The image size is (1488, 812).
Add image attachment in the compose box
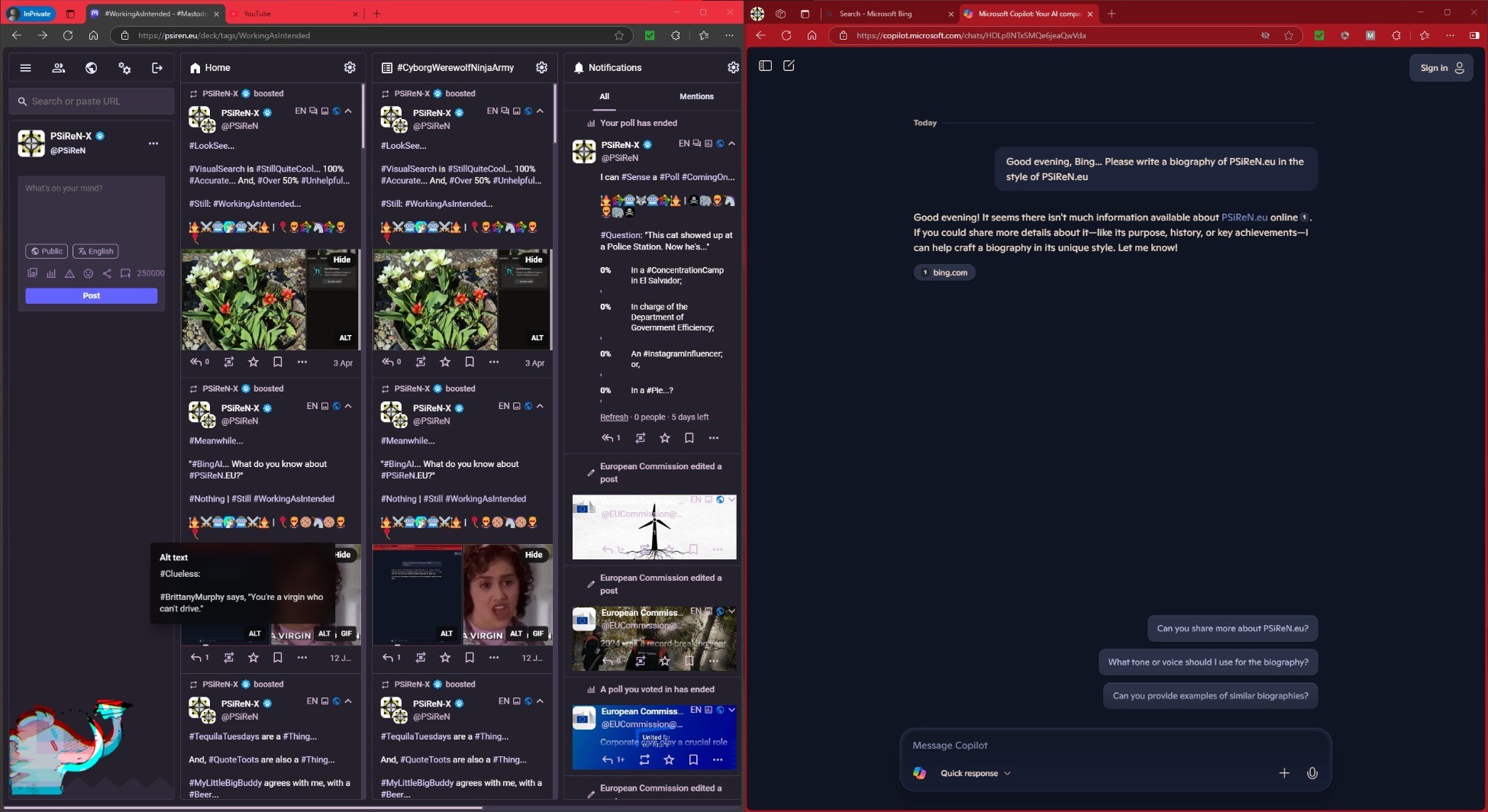32,272
